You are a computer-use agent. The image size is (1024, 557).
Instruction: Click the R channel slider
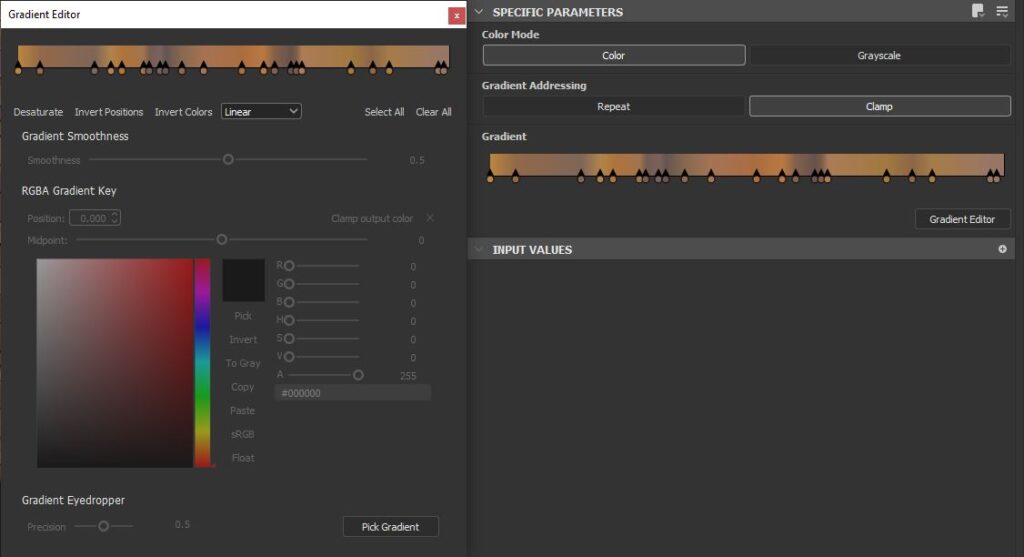(x=320, y=266)
